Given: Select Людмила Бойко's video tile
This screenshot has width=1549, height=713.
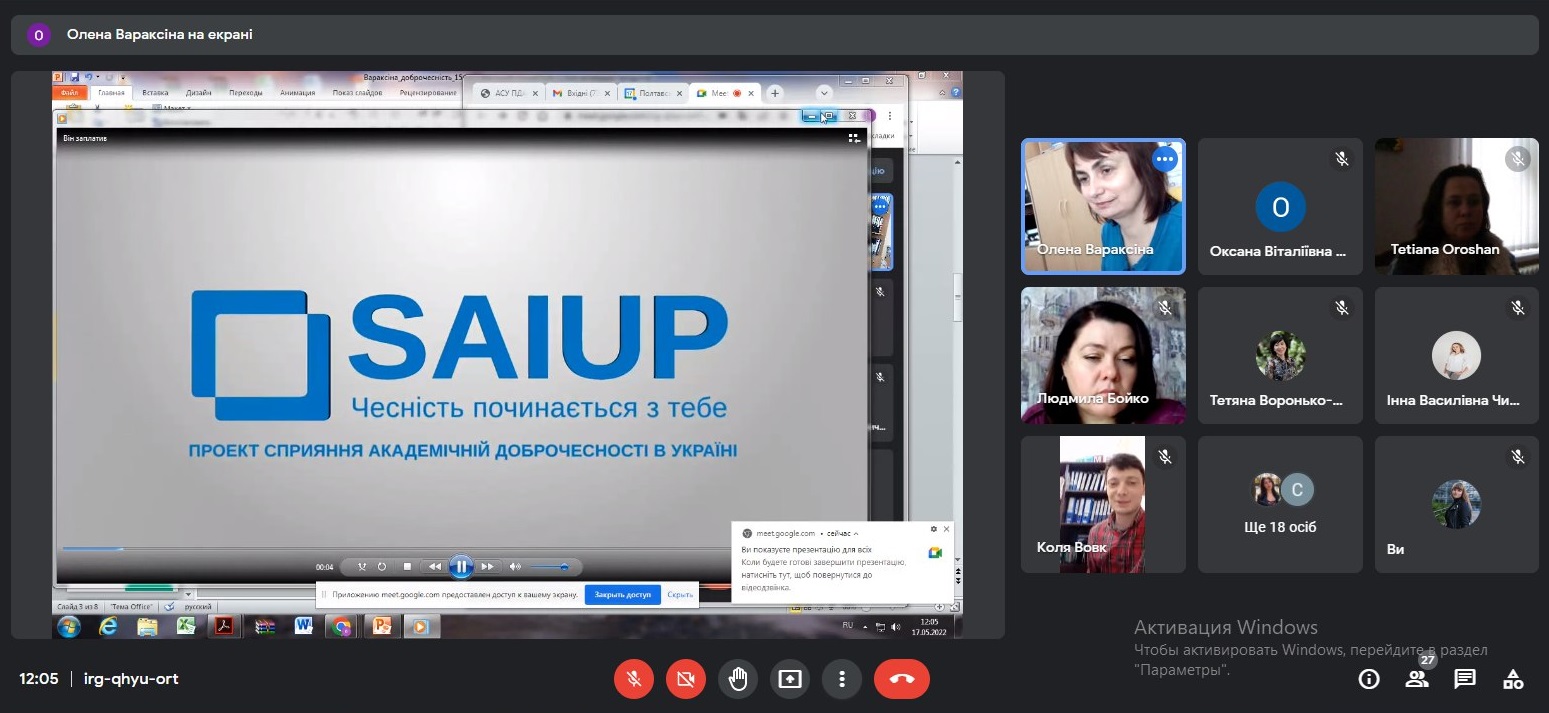Looking at the screenshot, I should [1103, 355].
